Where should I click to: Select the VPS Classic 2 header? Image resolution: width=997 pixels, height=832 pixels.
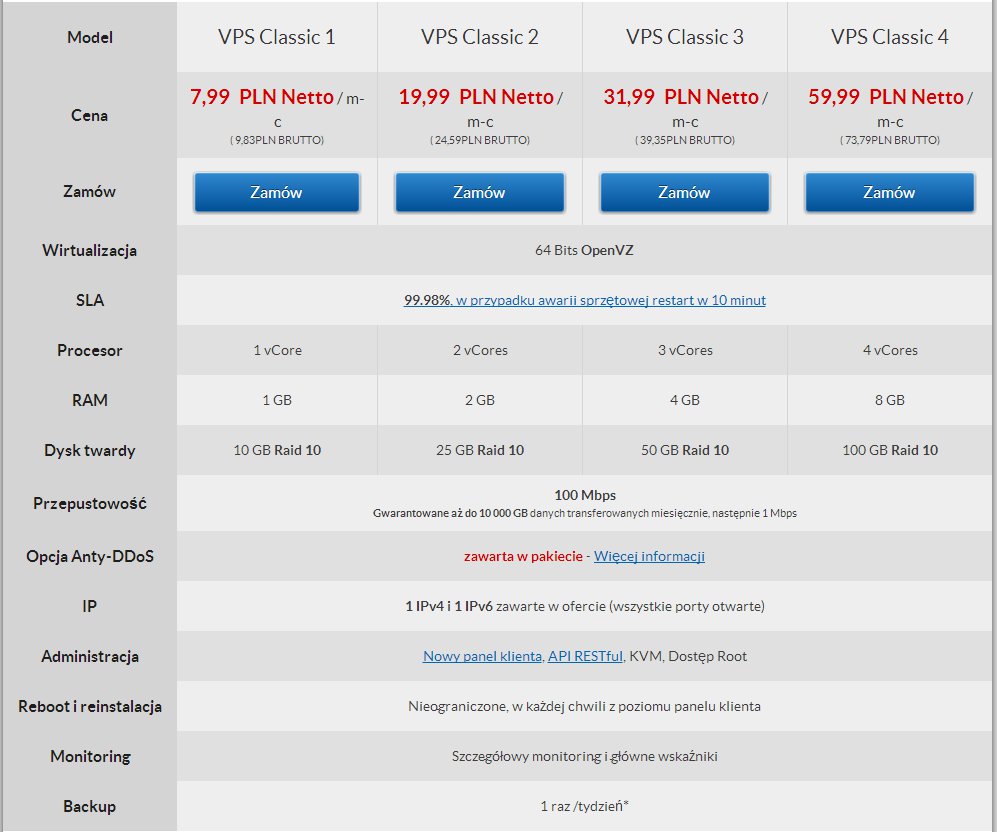point(479,37)
